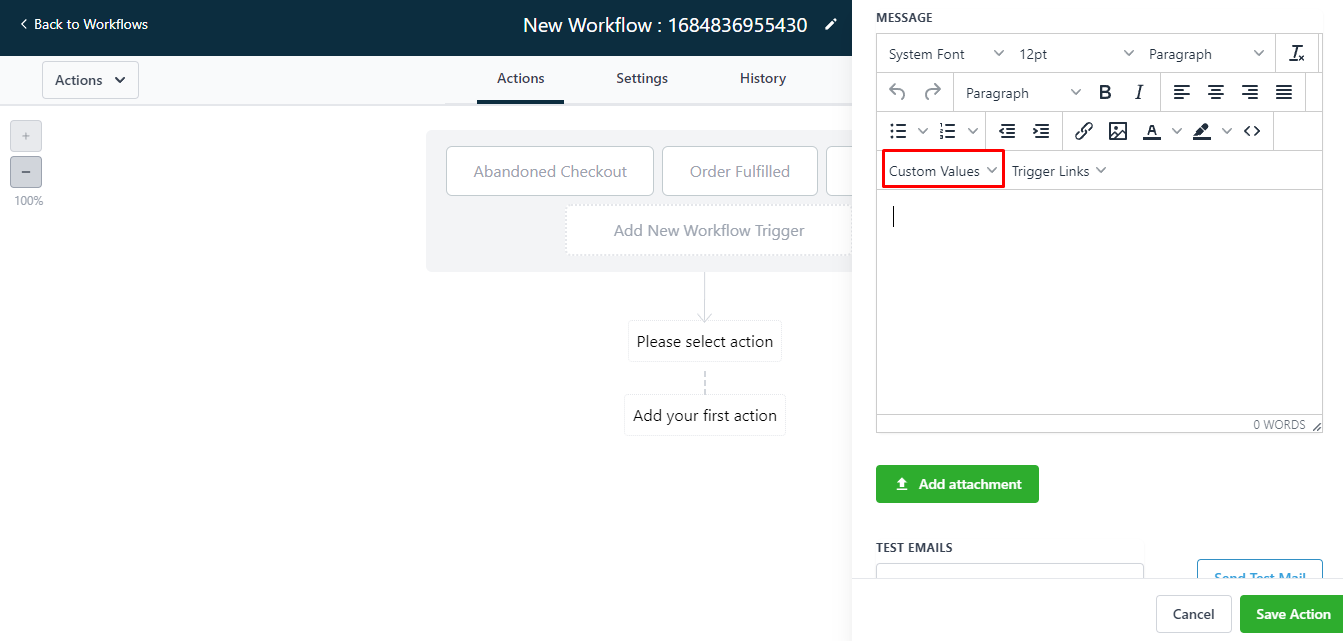Insert a numbered list
Image resolution: width=1343 pixels, height=641 pixels.
pyautogui.click(x=948, y=131)
